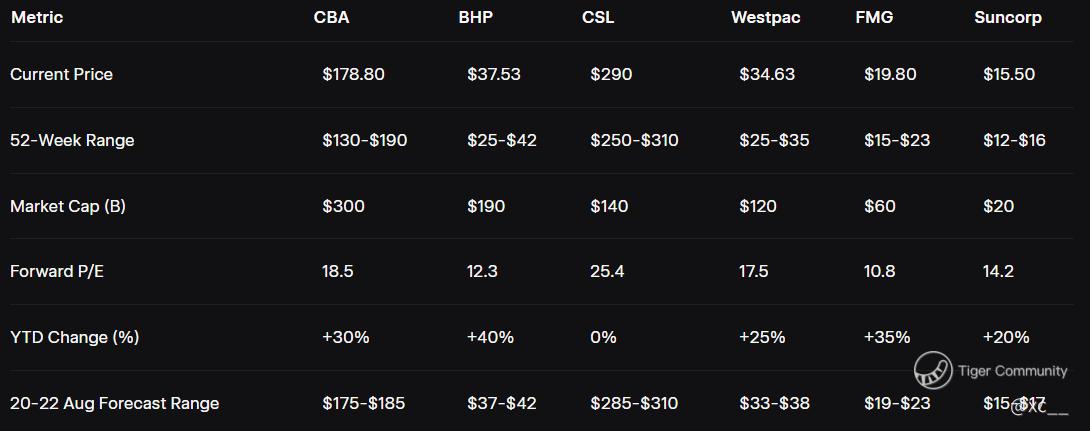Viewport: 1090px width, 431px height.
Task: Select the 52-Week Range row label
Action: pos(72,140)
